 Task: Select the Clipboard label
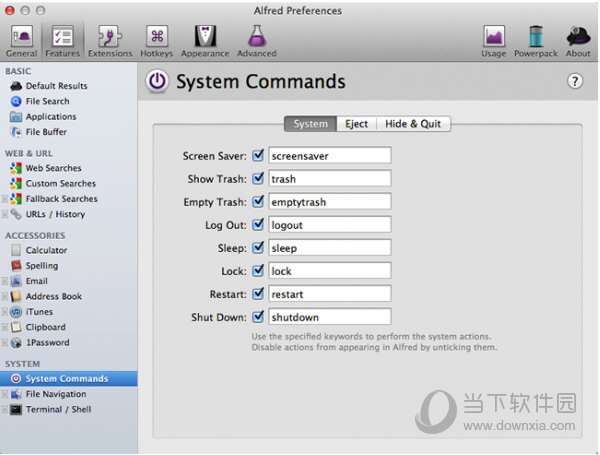(46, 328)
